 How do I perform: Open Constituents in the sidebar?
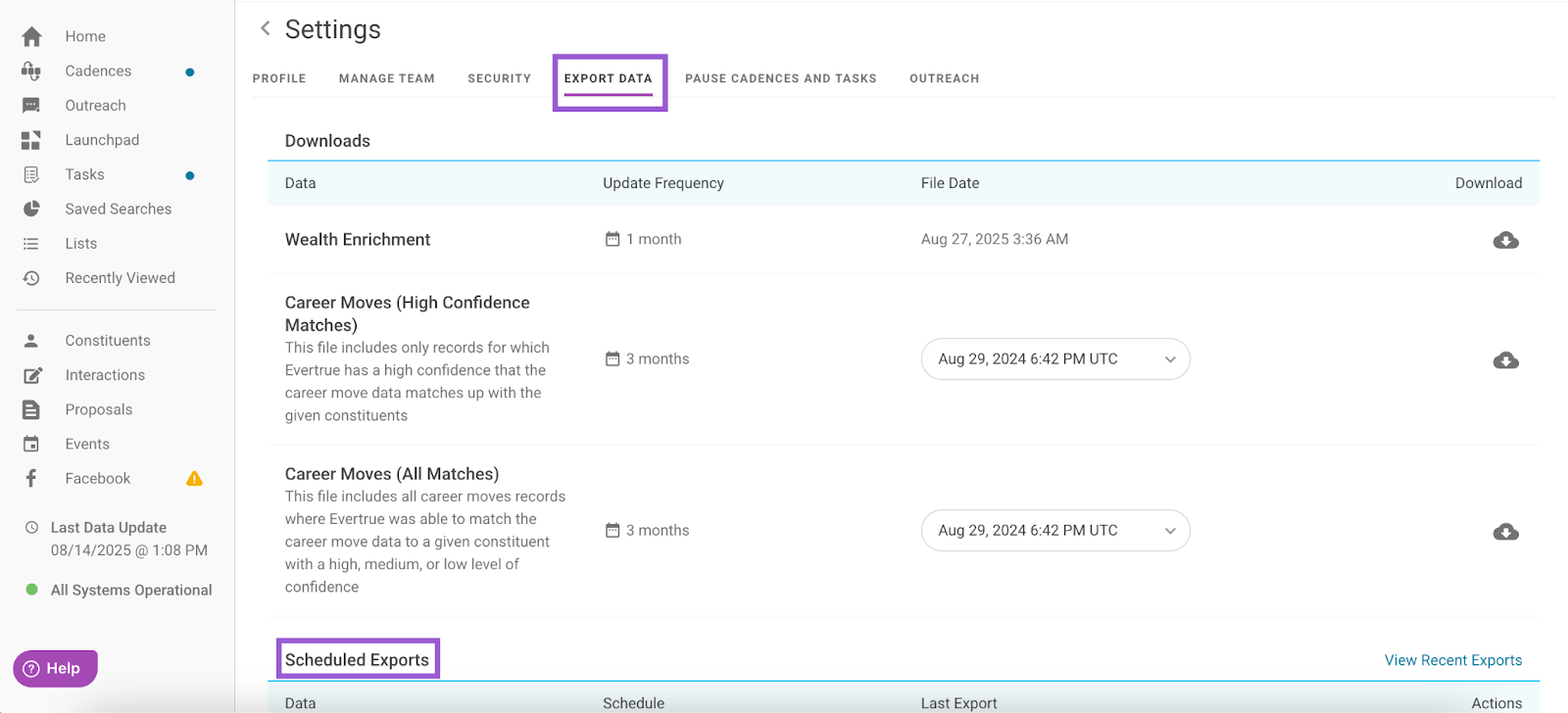pyautogui.click(x=108, y=341)
